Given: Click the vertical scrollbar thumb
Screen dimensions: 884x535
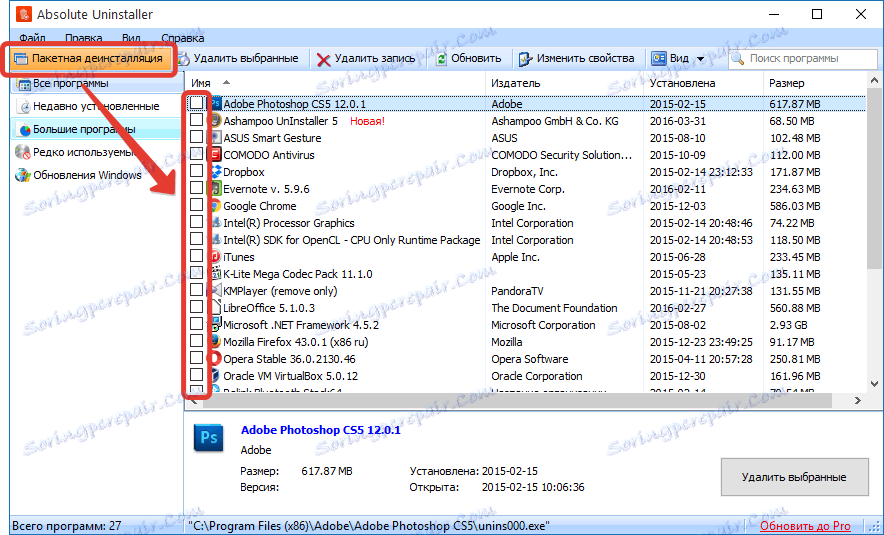Looking at the screenshot, I should [x=874, y=177].
